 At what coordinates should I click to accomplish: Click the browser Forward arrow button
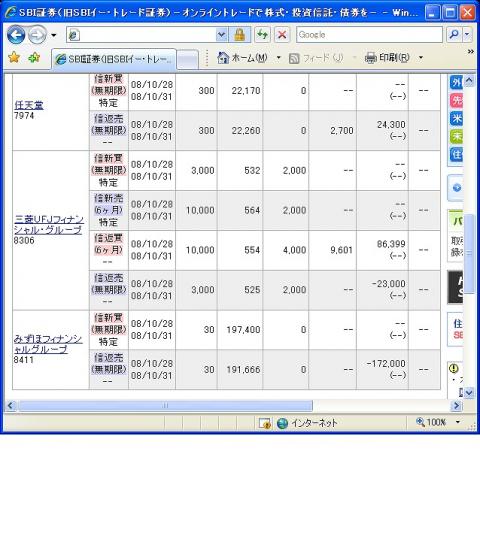tap(37, 35)
